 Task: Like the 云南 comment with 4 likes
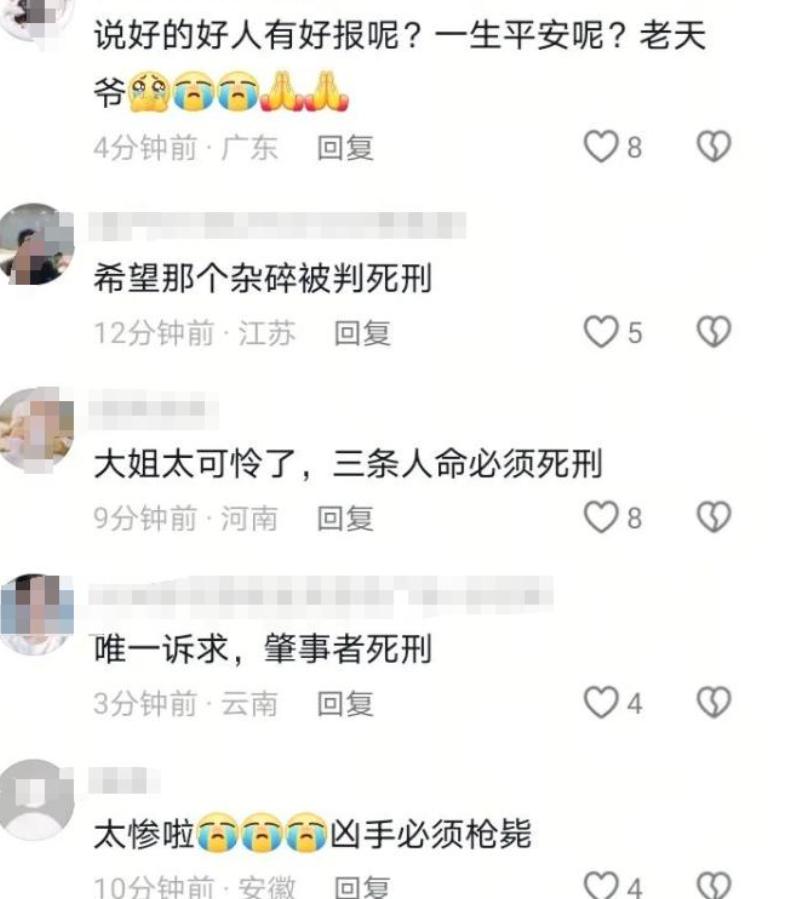600,702
